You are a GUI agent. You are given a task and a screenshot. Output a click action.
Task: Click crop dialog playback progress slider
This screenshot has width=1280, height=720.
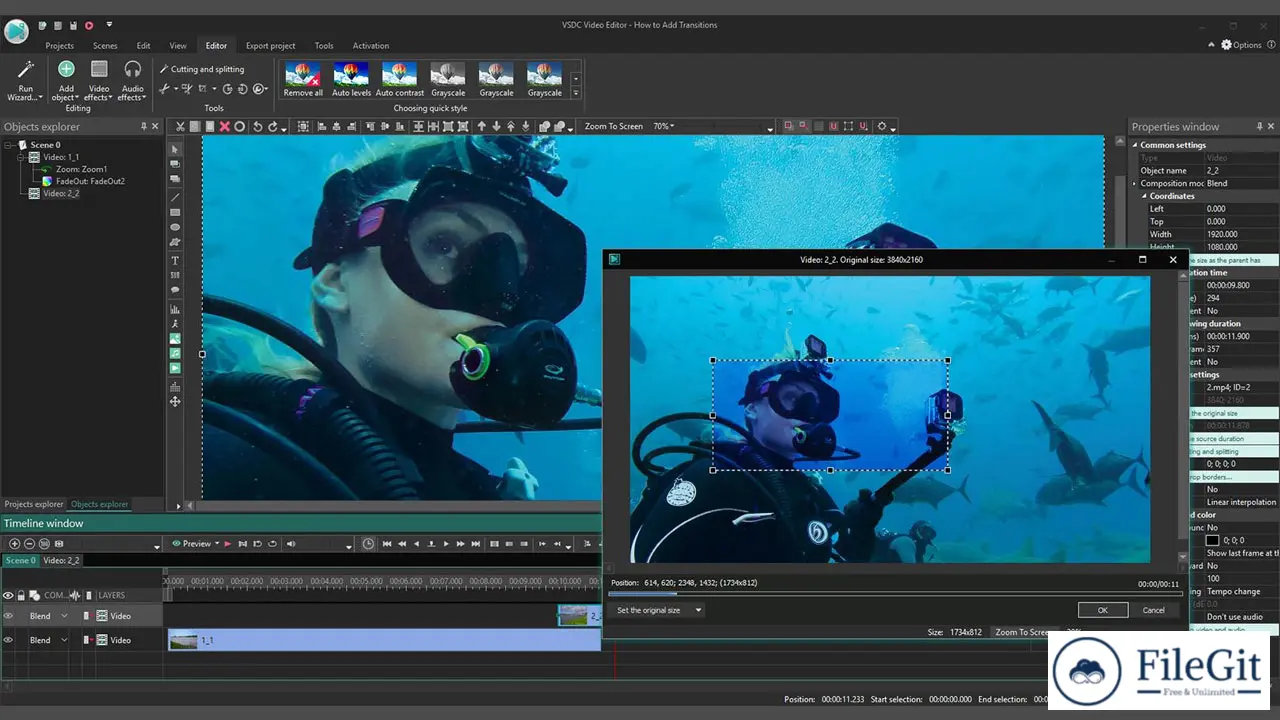894,593
